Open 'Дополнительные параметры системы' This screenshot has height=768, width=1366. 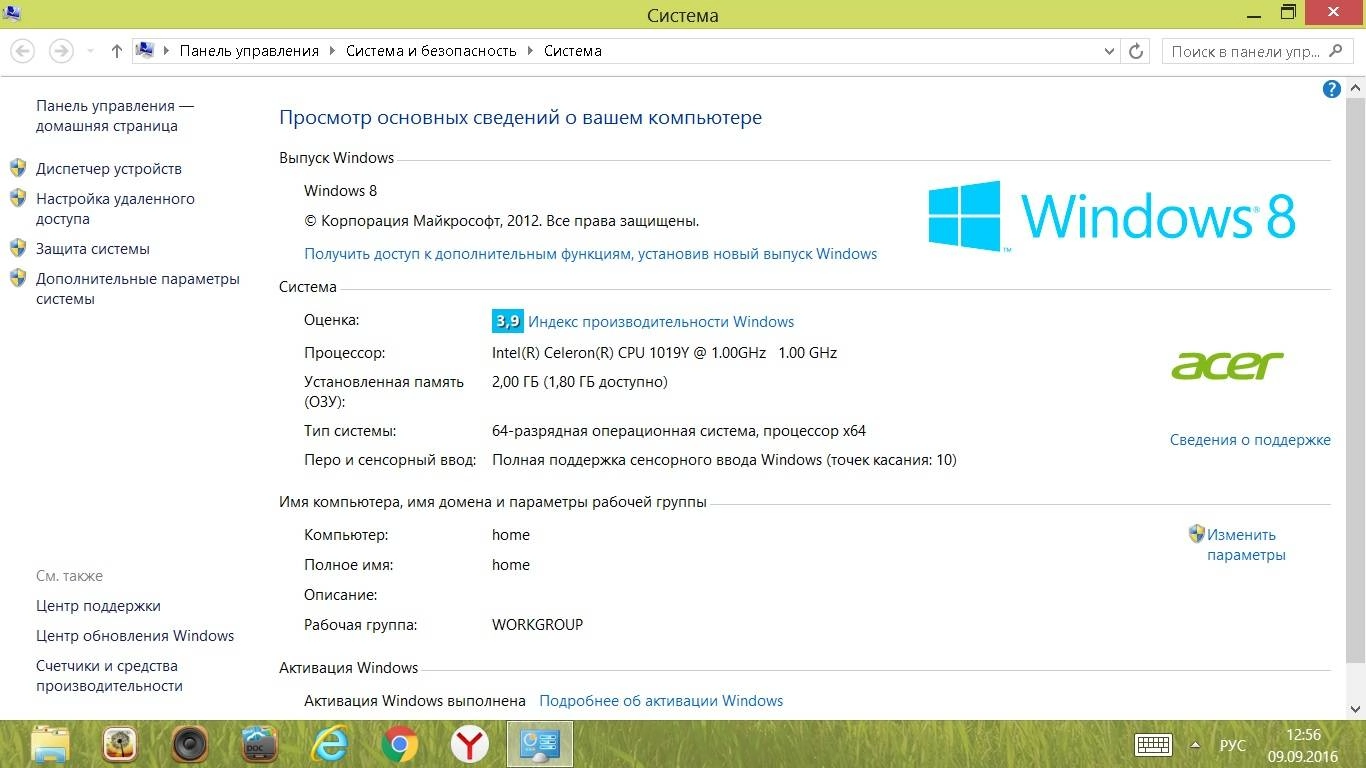click(138, 289)
